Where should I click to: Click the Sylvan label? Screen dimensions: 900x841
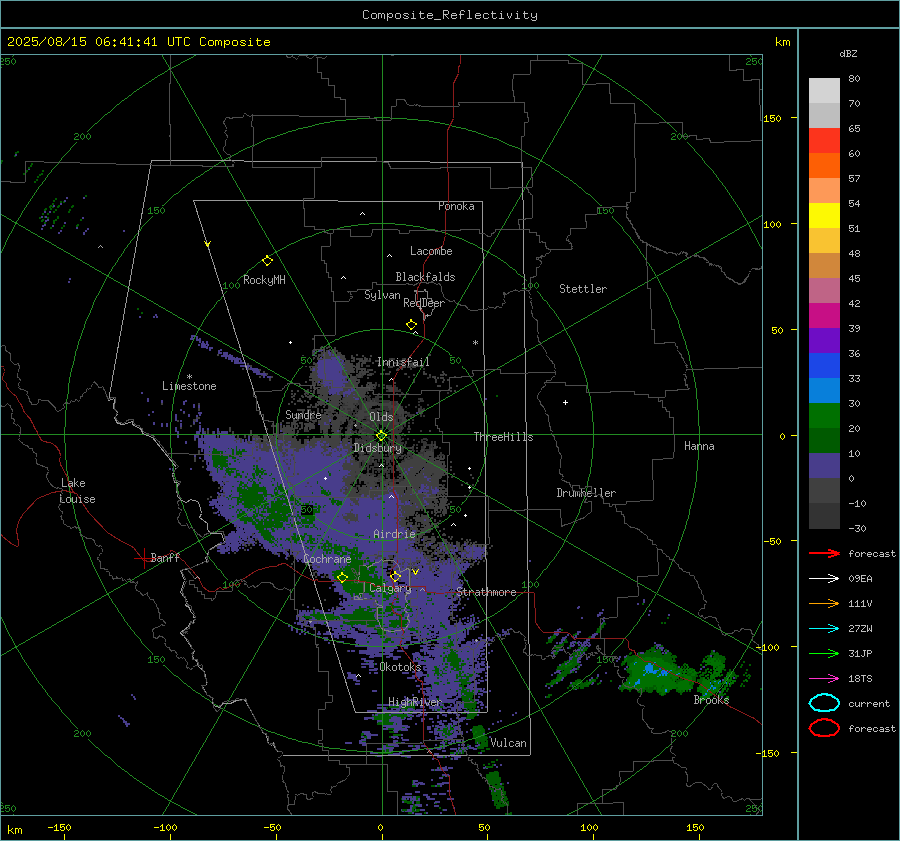pos(382,295)
